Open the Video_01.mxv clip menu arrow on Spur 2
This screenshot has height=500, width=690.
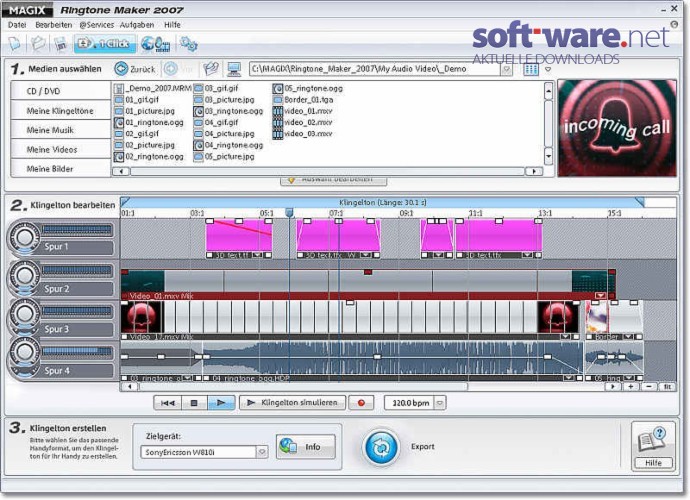pyautogui.click(x=600, y=295)
